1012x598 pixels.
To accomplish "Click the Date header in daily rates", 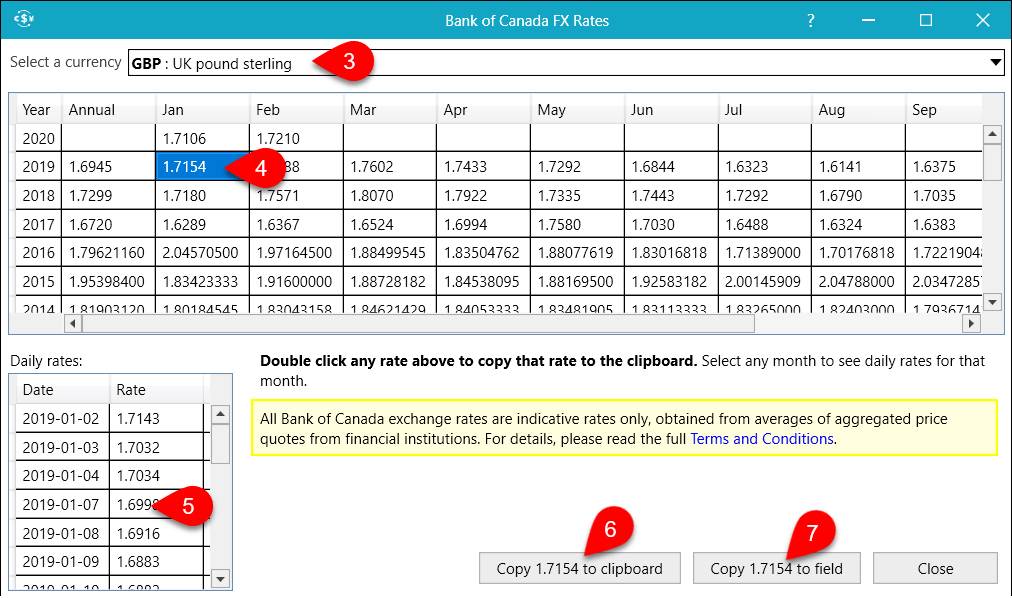I will click(x=63, y=390).
